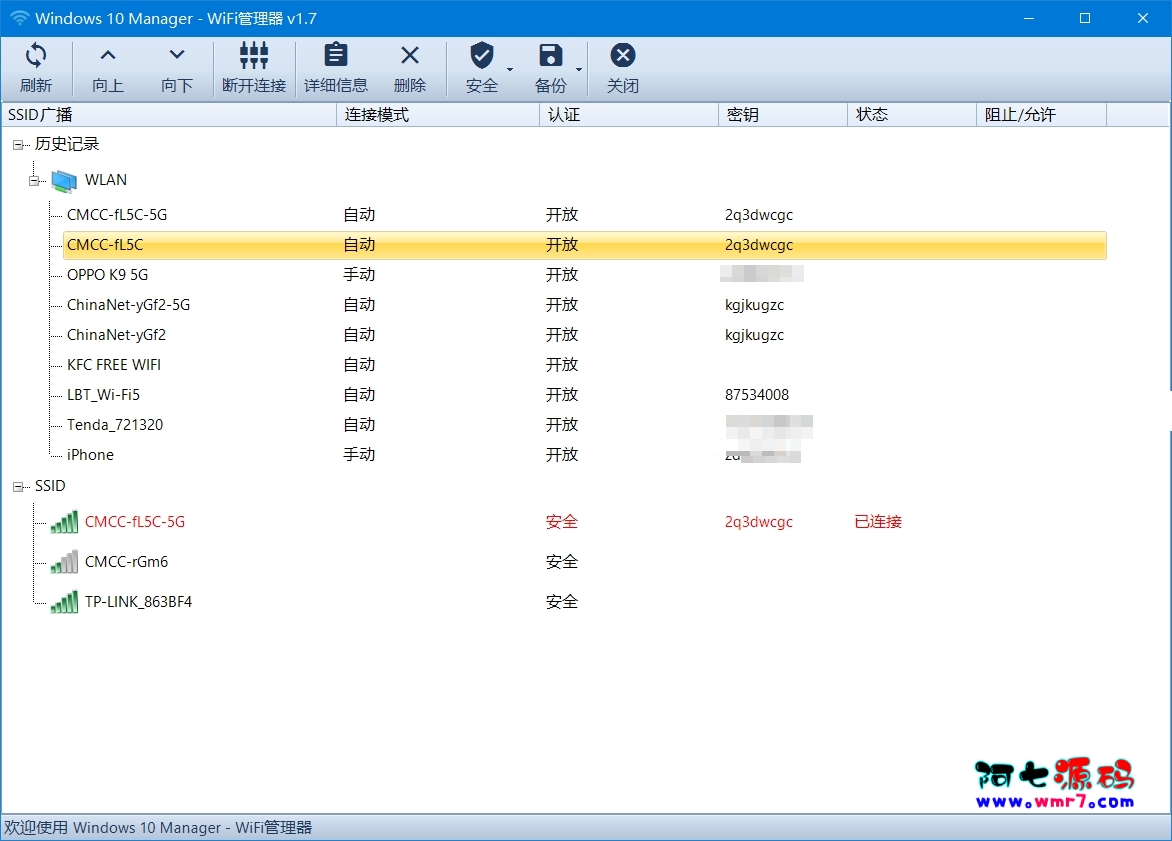Select LBT_Wi-Fi5 network

point(103,395)
